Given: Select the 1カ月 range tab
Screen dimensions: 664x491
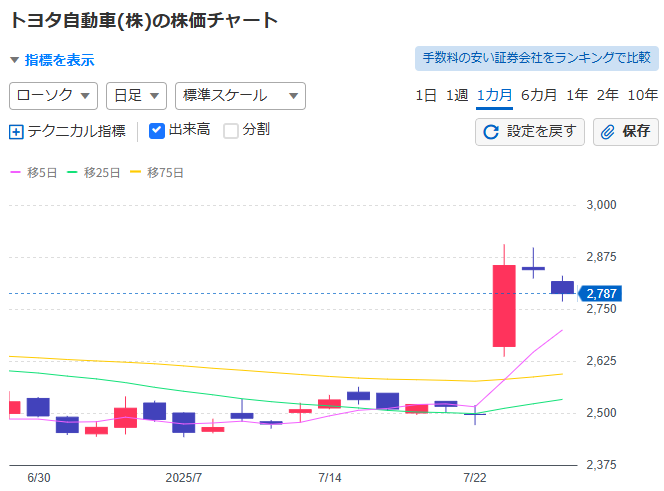Looking at the screenshot, I should pos(494,95).
